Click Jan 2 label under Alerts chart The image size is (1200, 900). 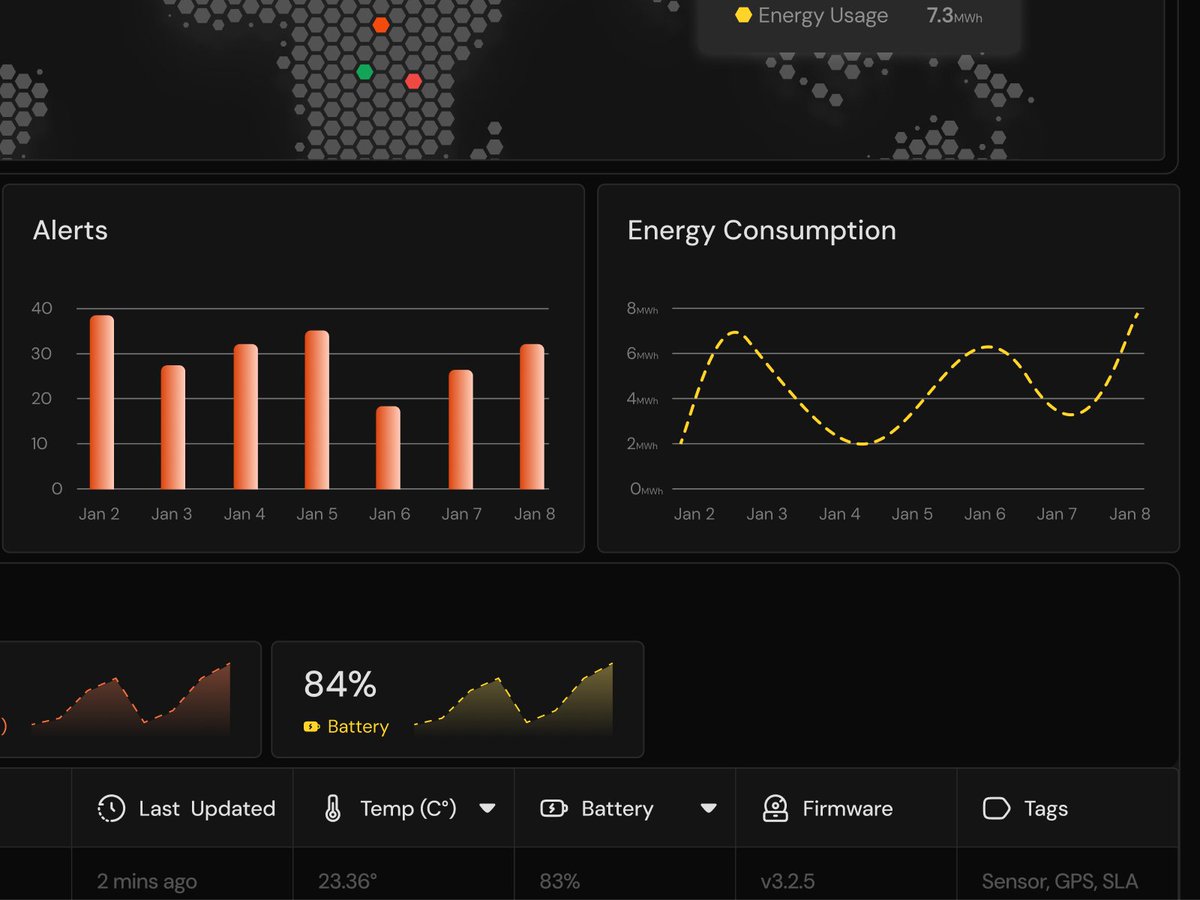(99, 514)
